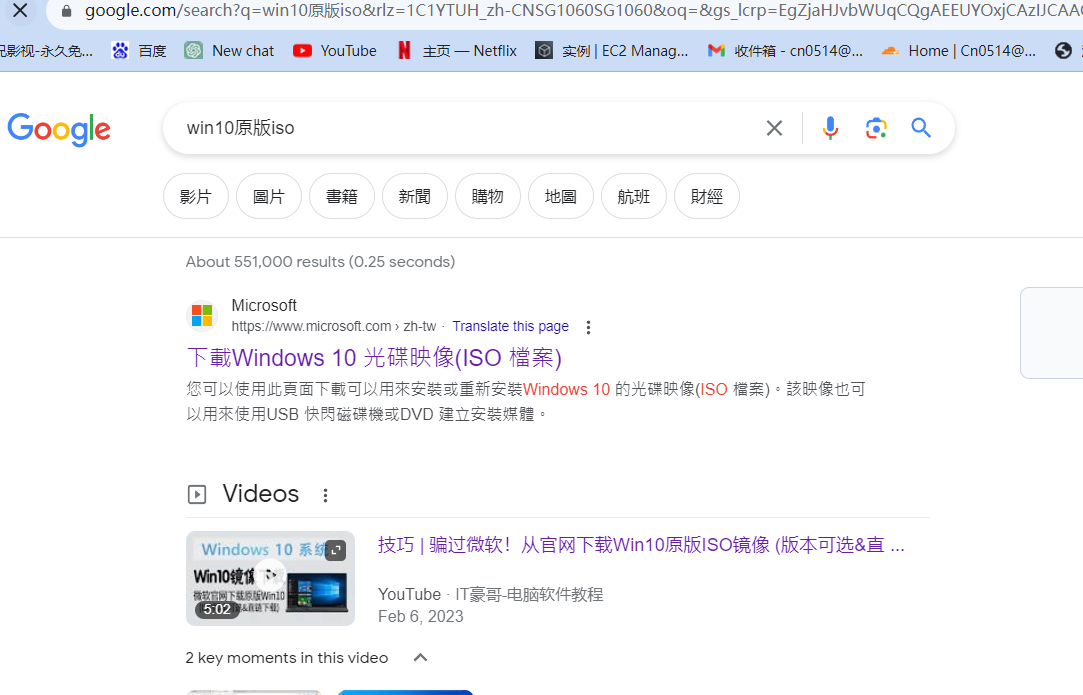The height and width of the screenshot is (695, 1083).
Task: Open Gmail 收件箱 bookmark
Action: [785, 50]
